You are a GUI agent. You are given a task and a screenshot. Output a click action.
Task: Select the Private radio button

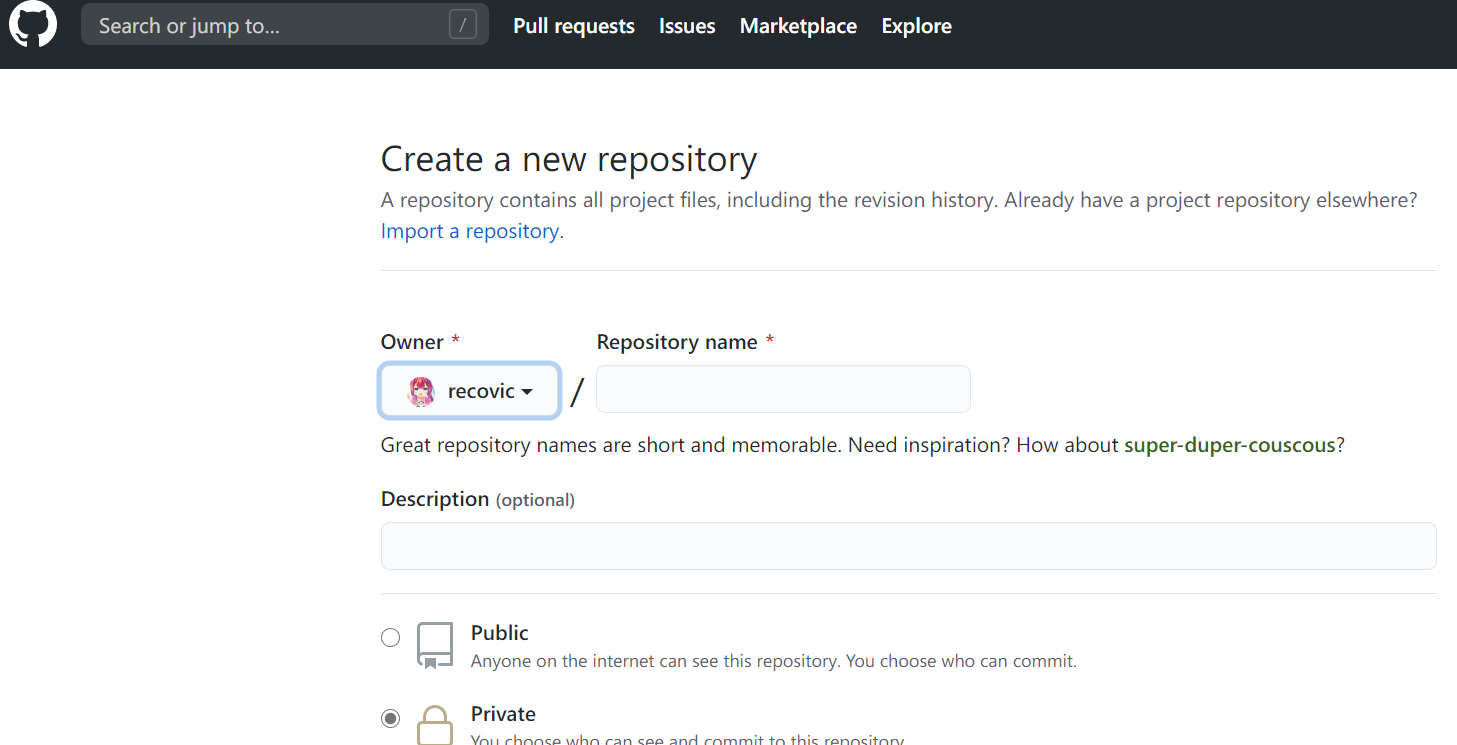click(391, 718)
